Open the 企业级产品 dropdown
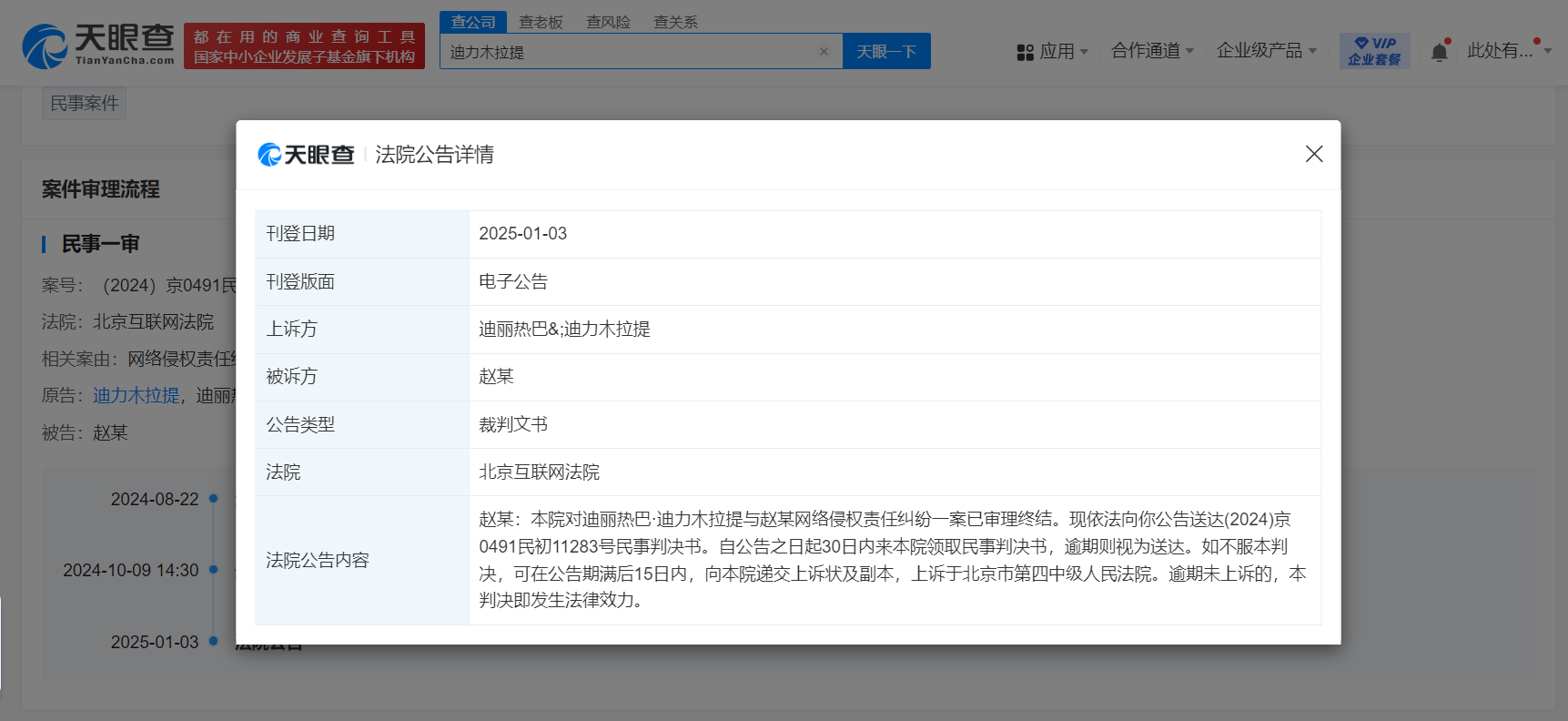 [x=1266, y=51]
